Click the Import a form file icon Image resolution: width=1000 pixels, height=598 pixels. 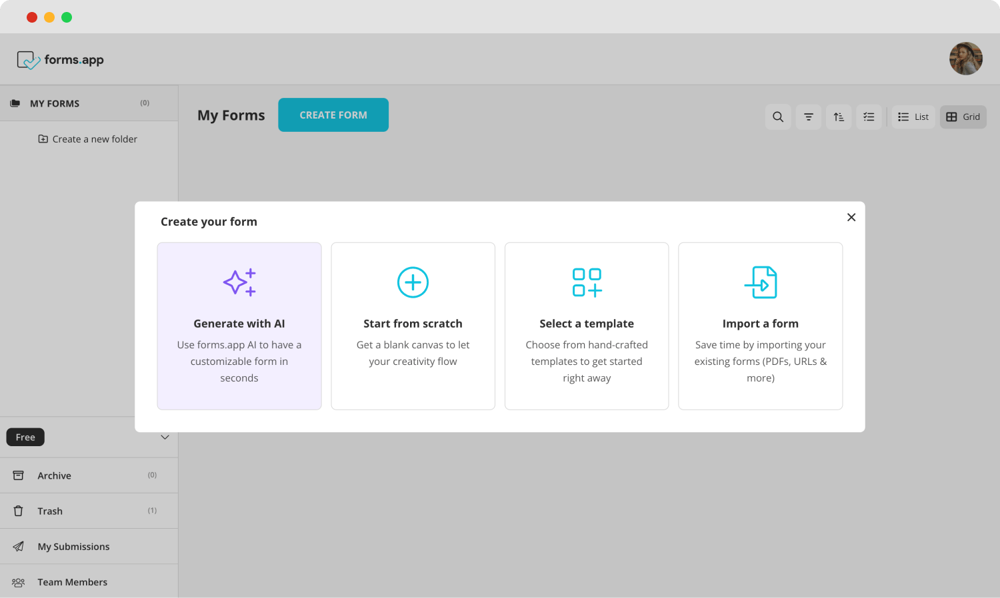click(761, 282)
